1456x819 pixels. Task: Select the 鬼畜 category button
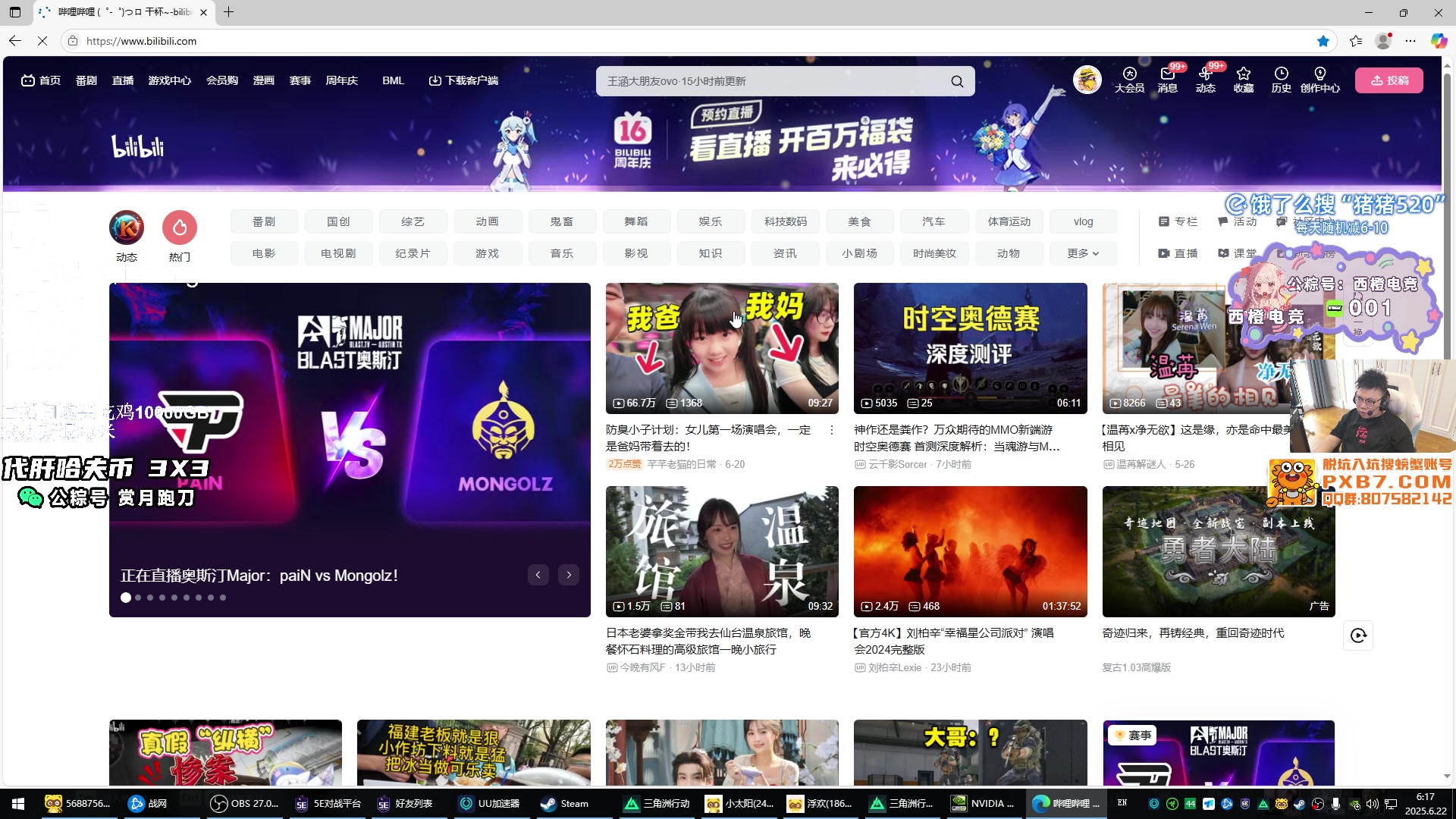tap(562, 221)
